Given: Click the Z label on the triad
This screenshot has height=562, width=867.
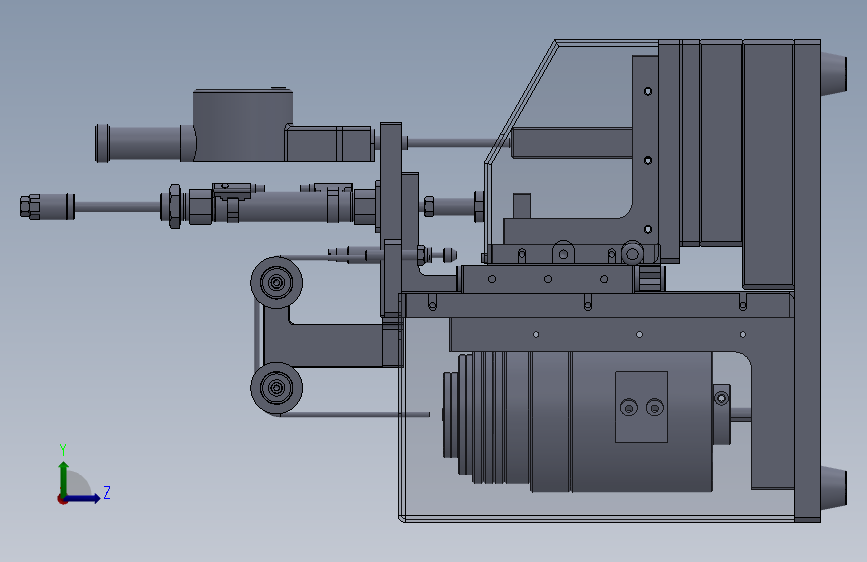Looking at the screenshot, I should (107, 492).
